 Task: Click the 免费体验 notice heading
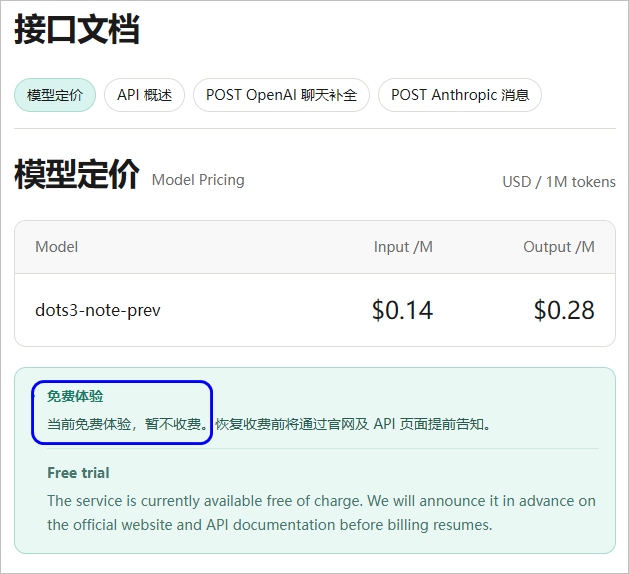75,396
